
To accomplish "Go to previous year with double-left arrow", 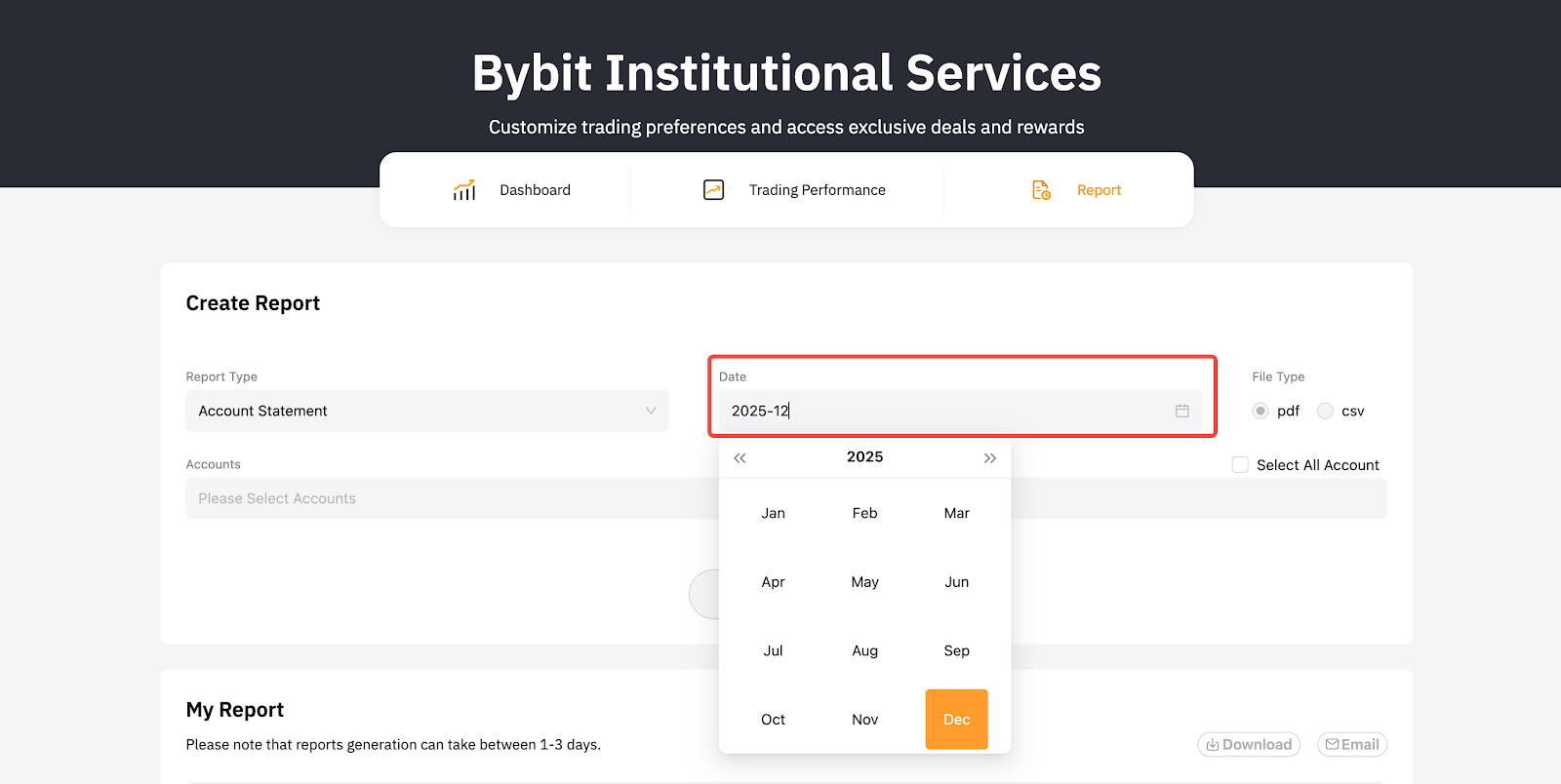I will click(740, 458).
